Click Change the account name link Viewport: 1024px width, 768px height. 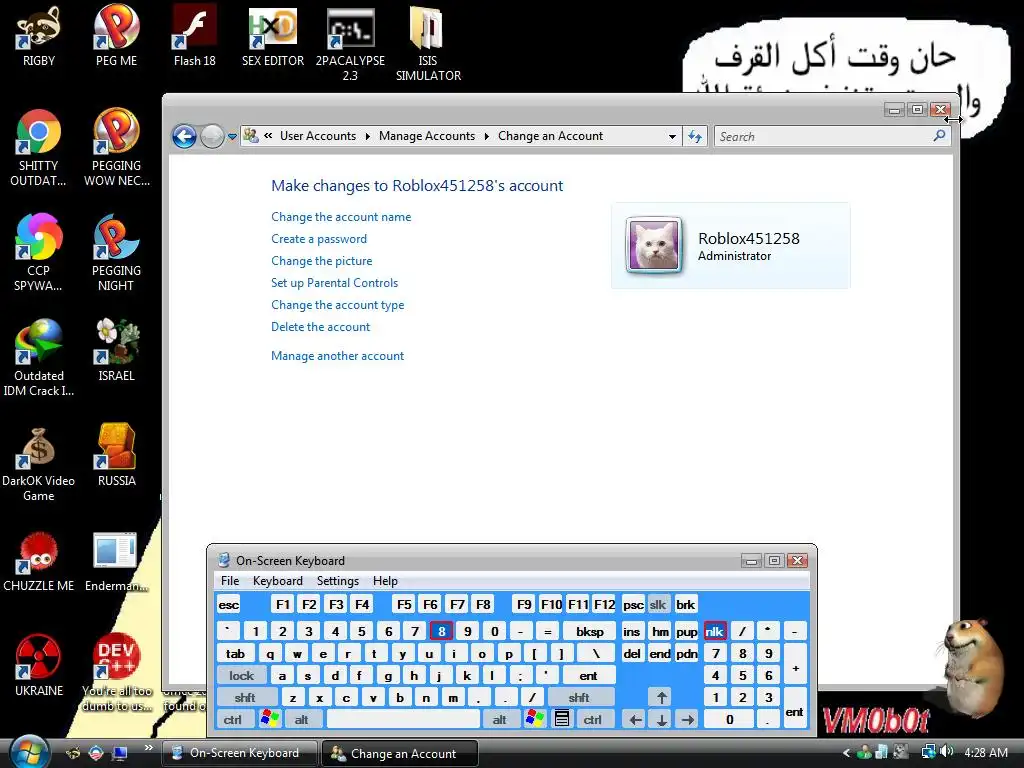(x=341, y=217)
